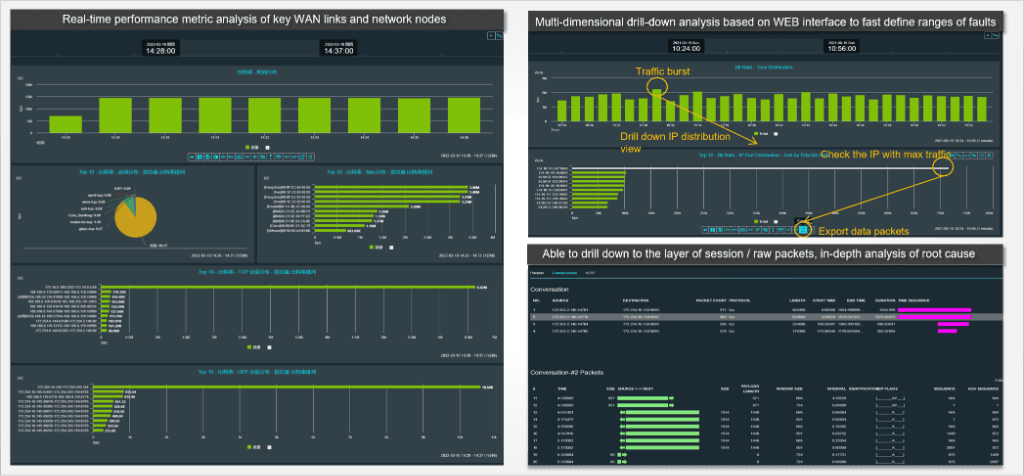Click the highlighted export data packets icon
Image resolution: width=1024 pixels, height=476 pixels.
[x=803, y=229]
